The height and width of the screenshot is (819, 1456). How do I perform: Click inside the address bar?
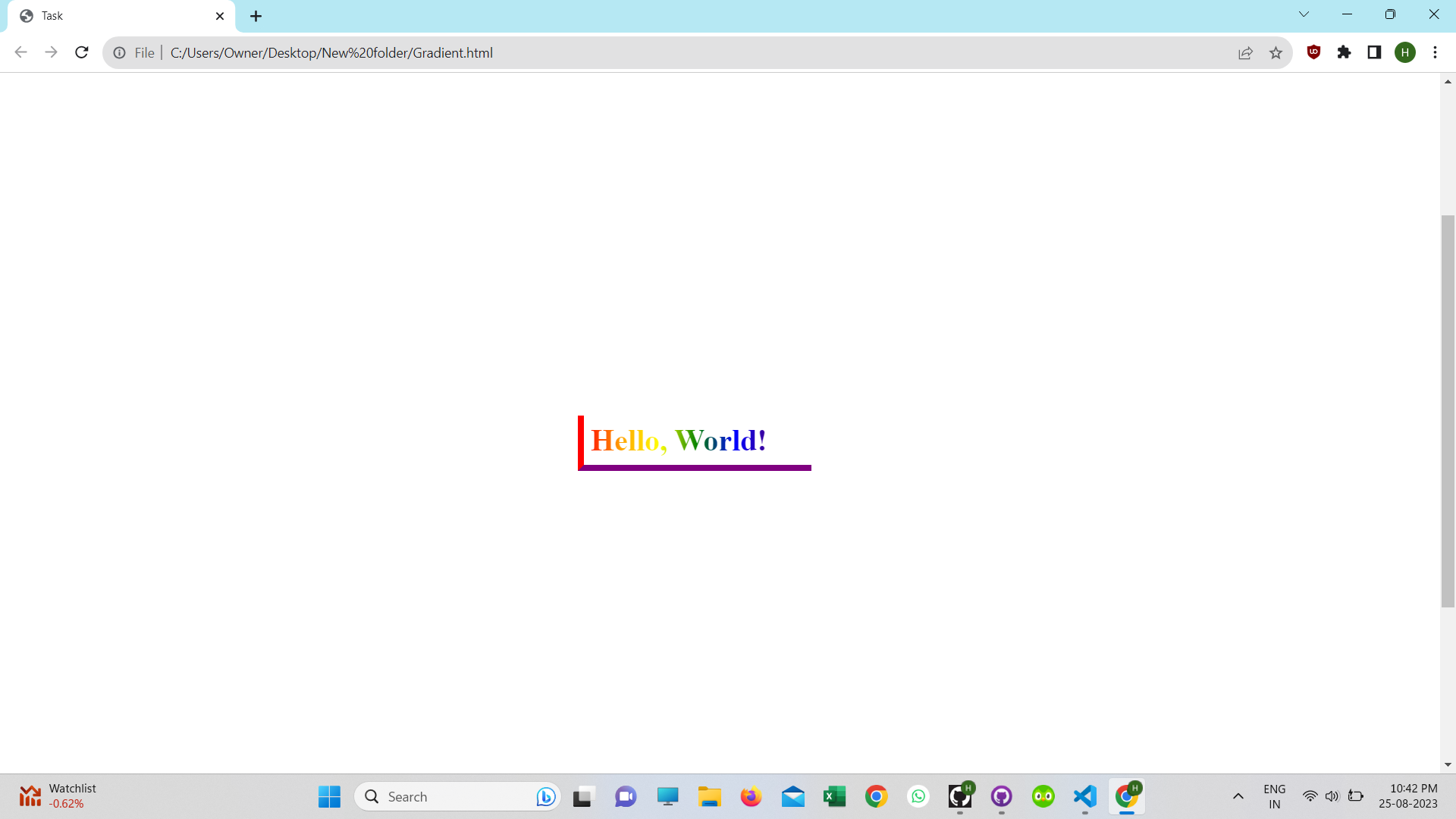pos(531,52)
